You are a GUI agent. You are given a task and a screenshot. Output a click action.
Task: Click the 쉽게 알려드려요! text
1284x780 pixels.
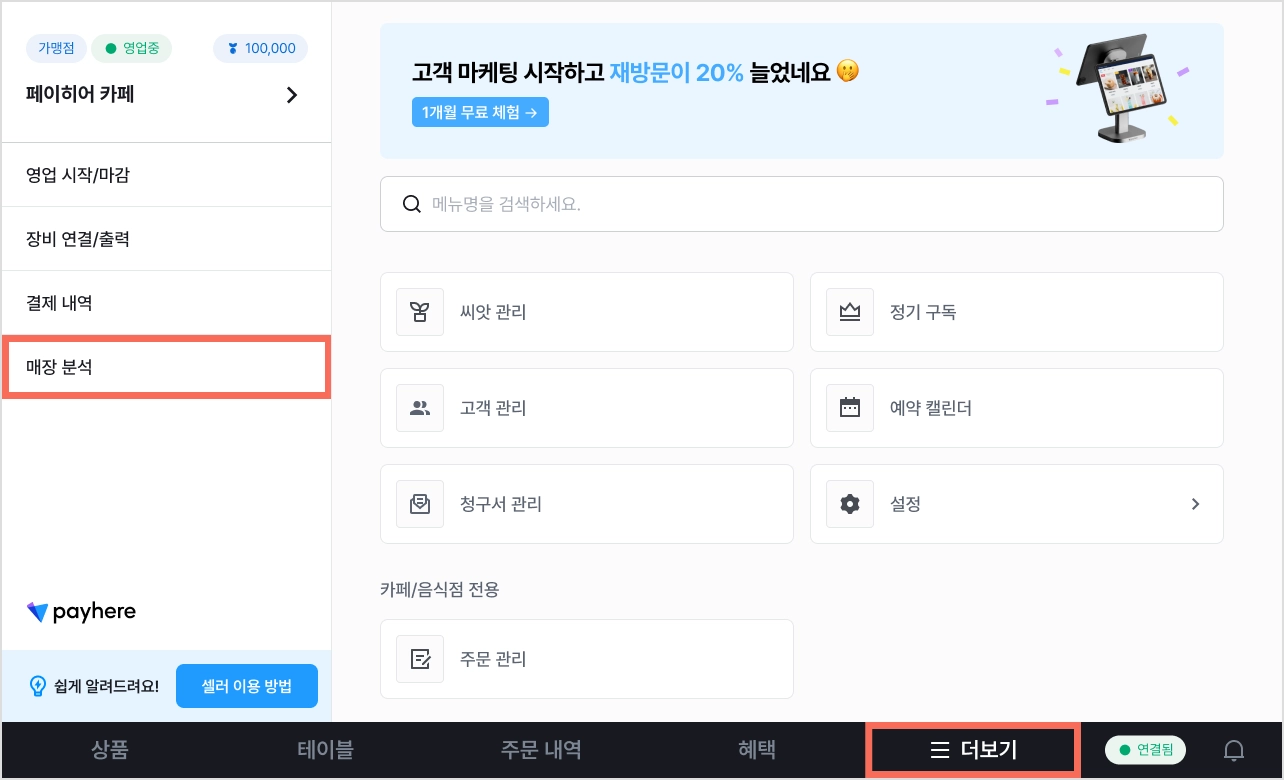coord(107,687)
